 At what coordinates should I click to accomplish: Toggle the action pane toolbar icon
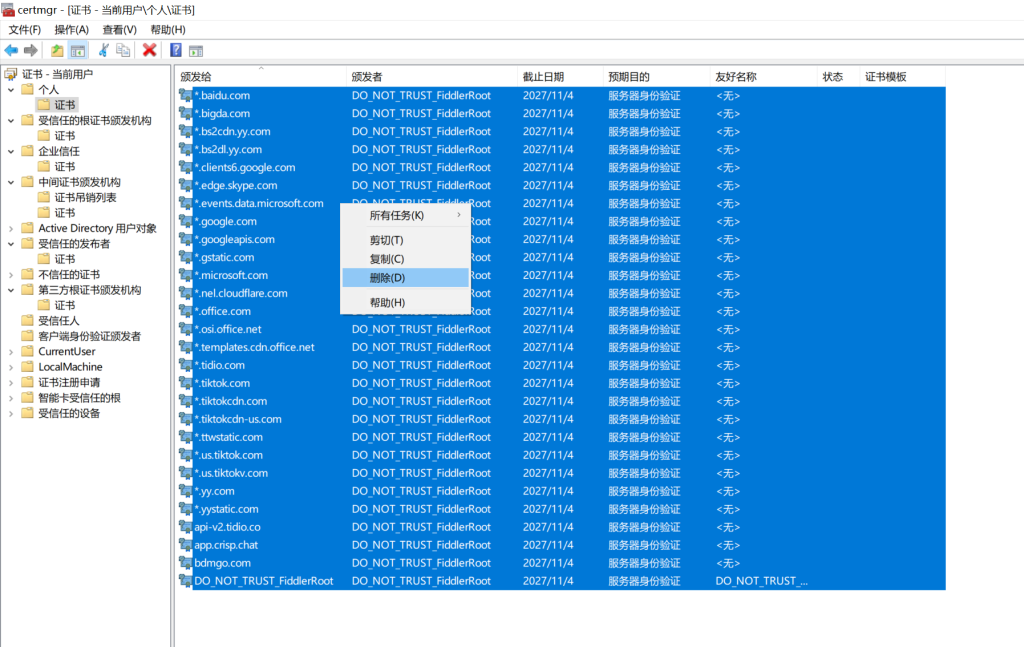coord(196,50)
